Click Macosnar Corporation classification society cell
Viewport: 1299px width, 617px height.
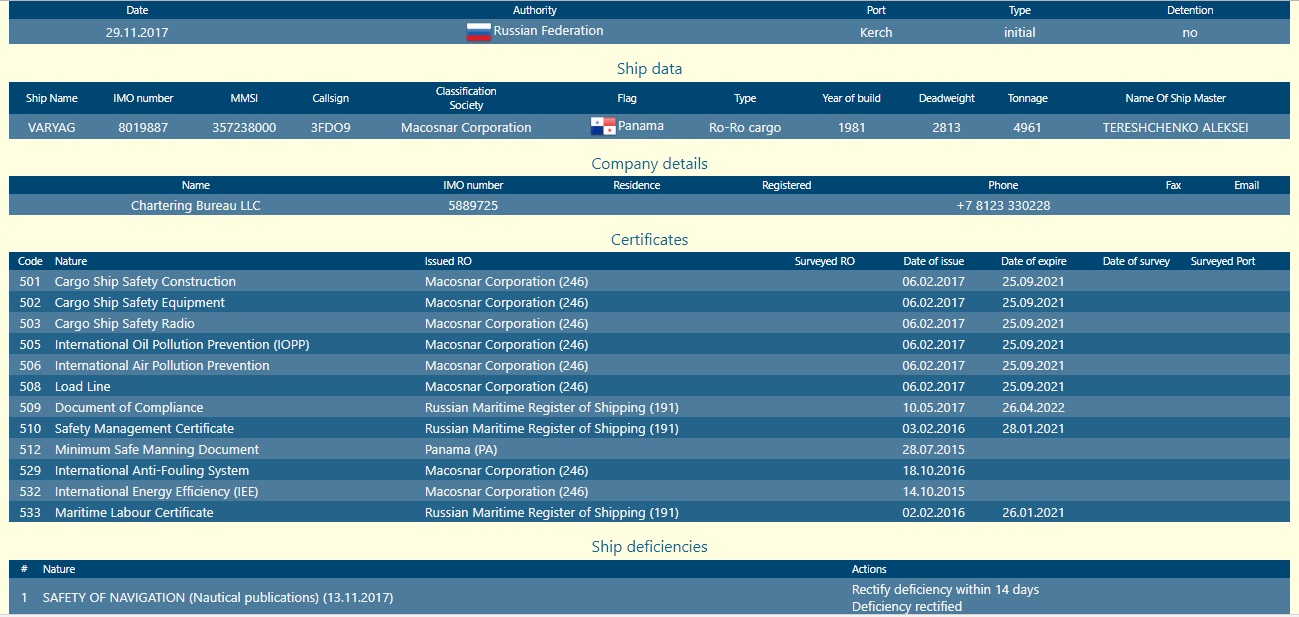pos(466,128)
